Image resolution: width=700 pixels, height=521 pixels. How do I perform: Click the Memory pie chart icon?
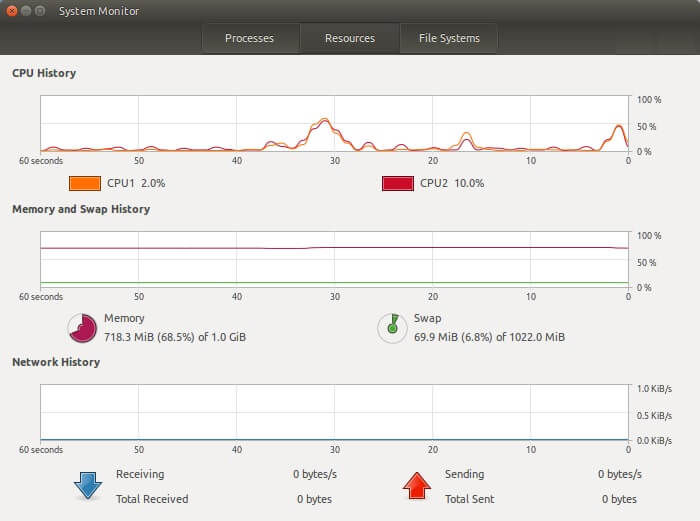83,328
